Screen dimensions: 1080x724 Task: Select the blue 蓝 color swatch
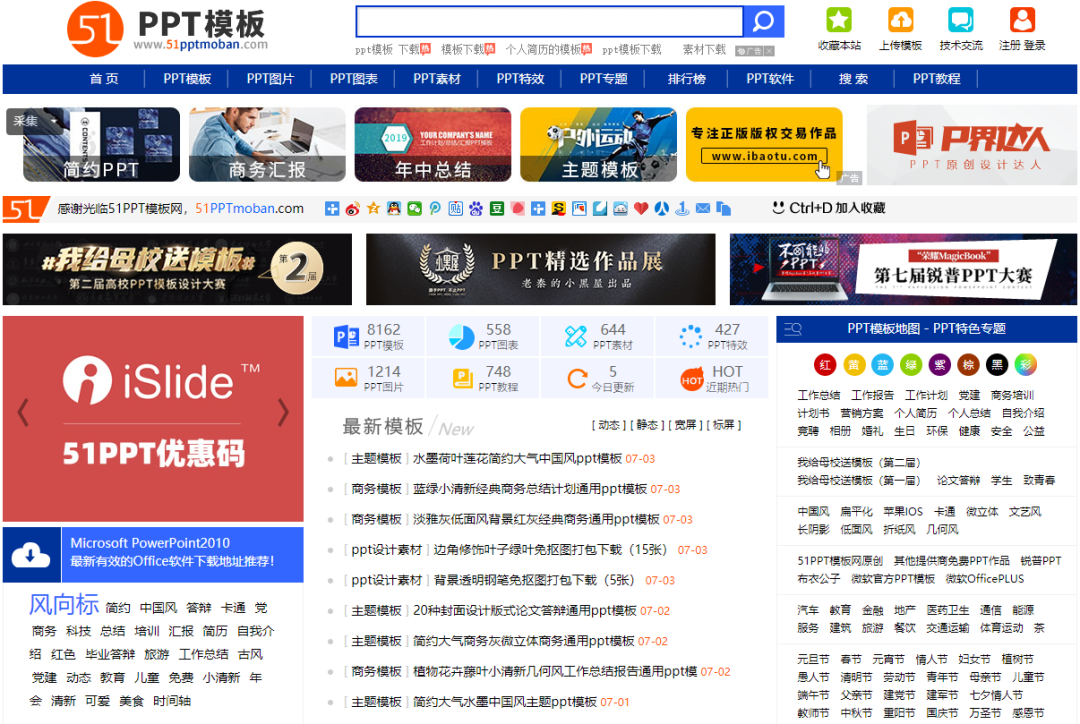click(882, 365)
